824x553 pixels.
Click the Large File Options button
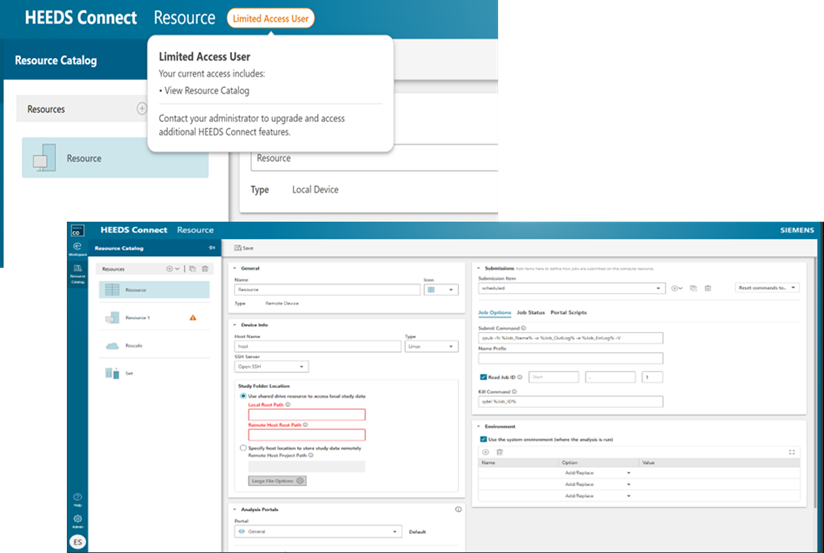[x=277, y=480]
